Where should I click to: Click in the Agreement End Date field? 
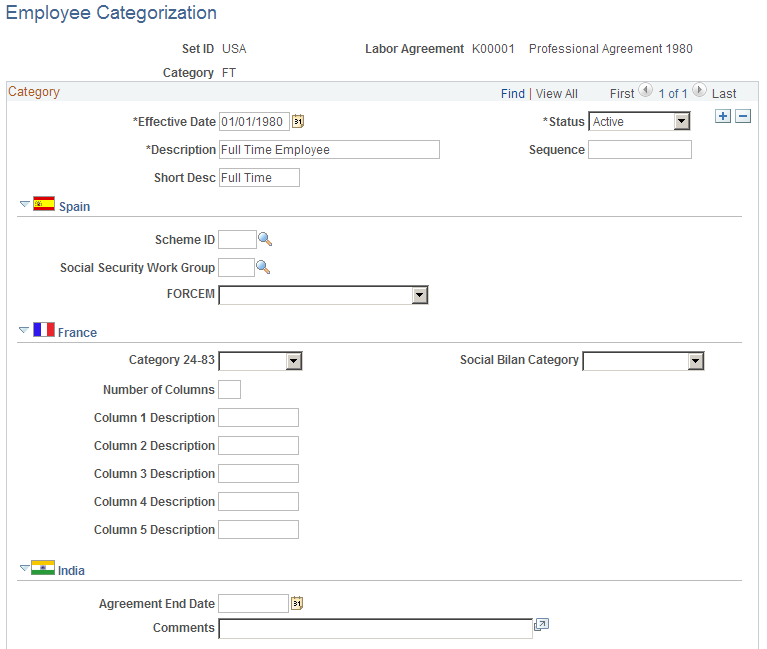click(253, 604)
